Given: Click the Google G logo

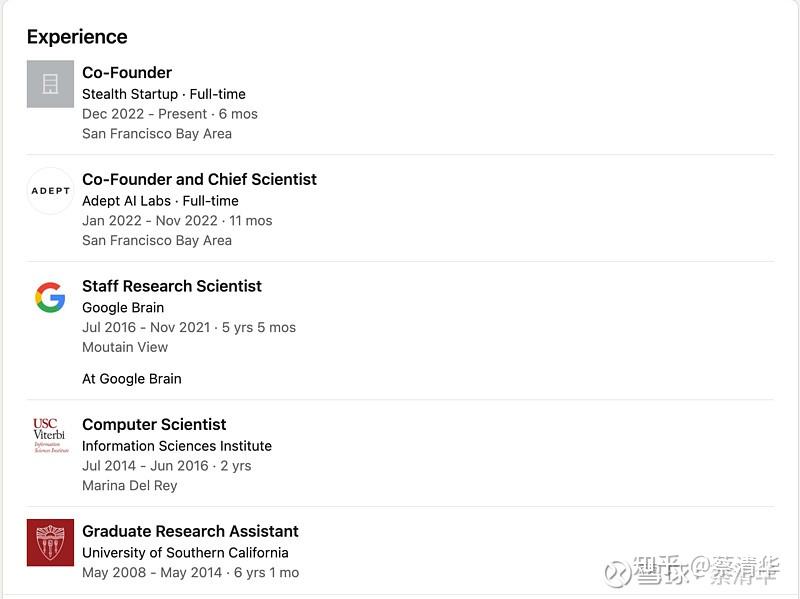Looking at the screenshot, I should (50, 297).
